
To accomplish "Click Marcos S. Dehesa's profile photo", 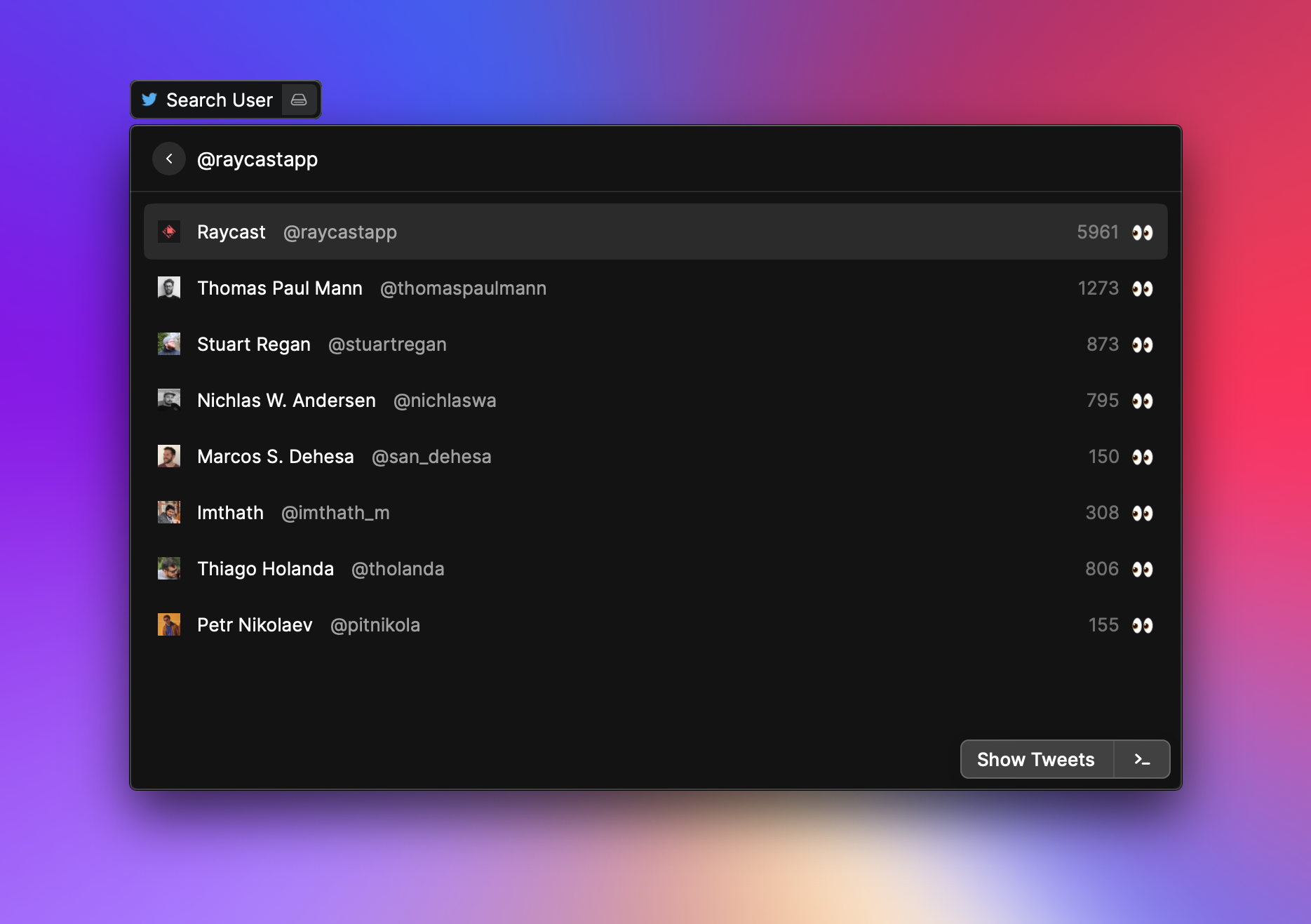I will click(x=169, y=456).
